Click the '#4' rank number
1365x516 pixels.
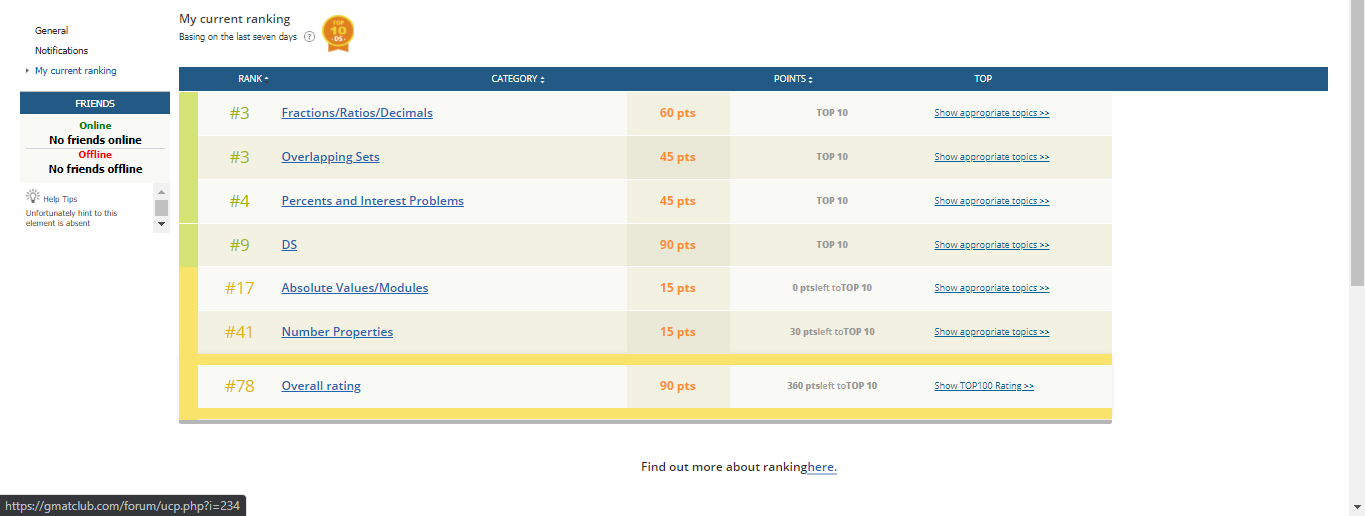(239, 201)
